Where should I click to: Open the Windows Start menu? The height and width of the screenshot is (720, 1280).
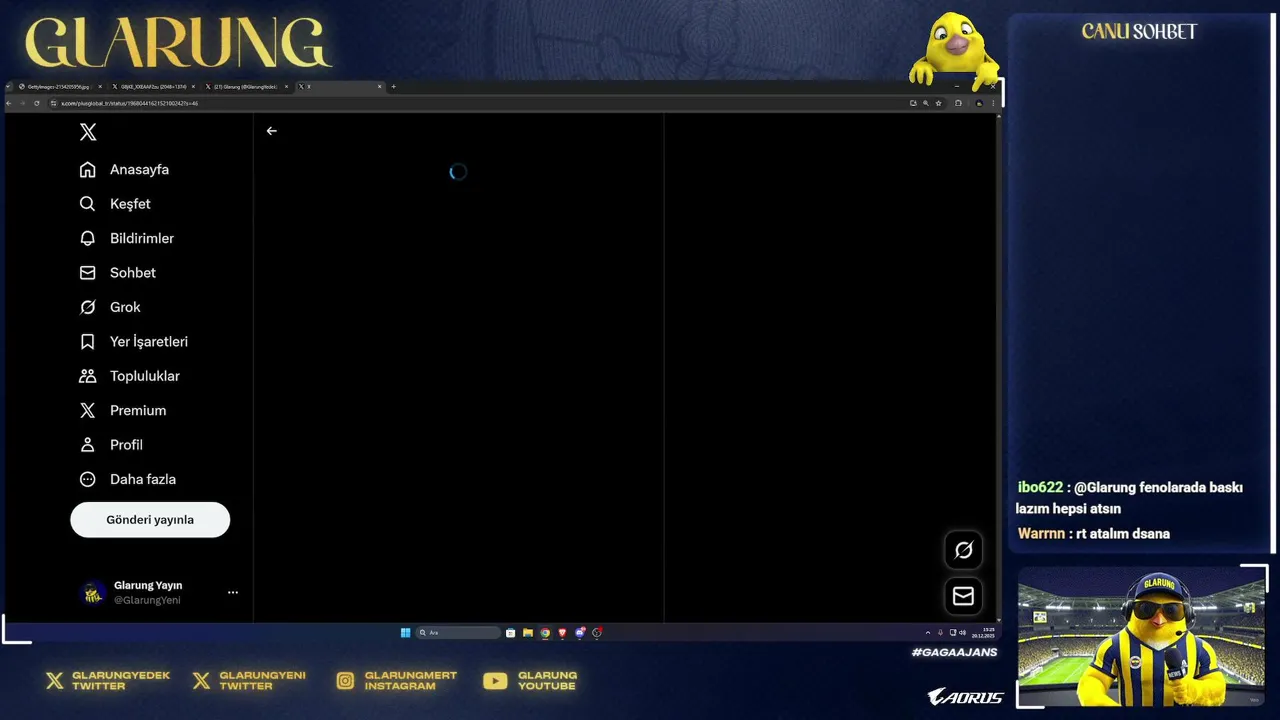[405, 633]
